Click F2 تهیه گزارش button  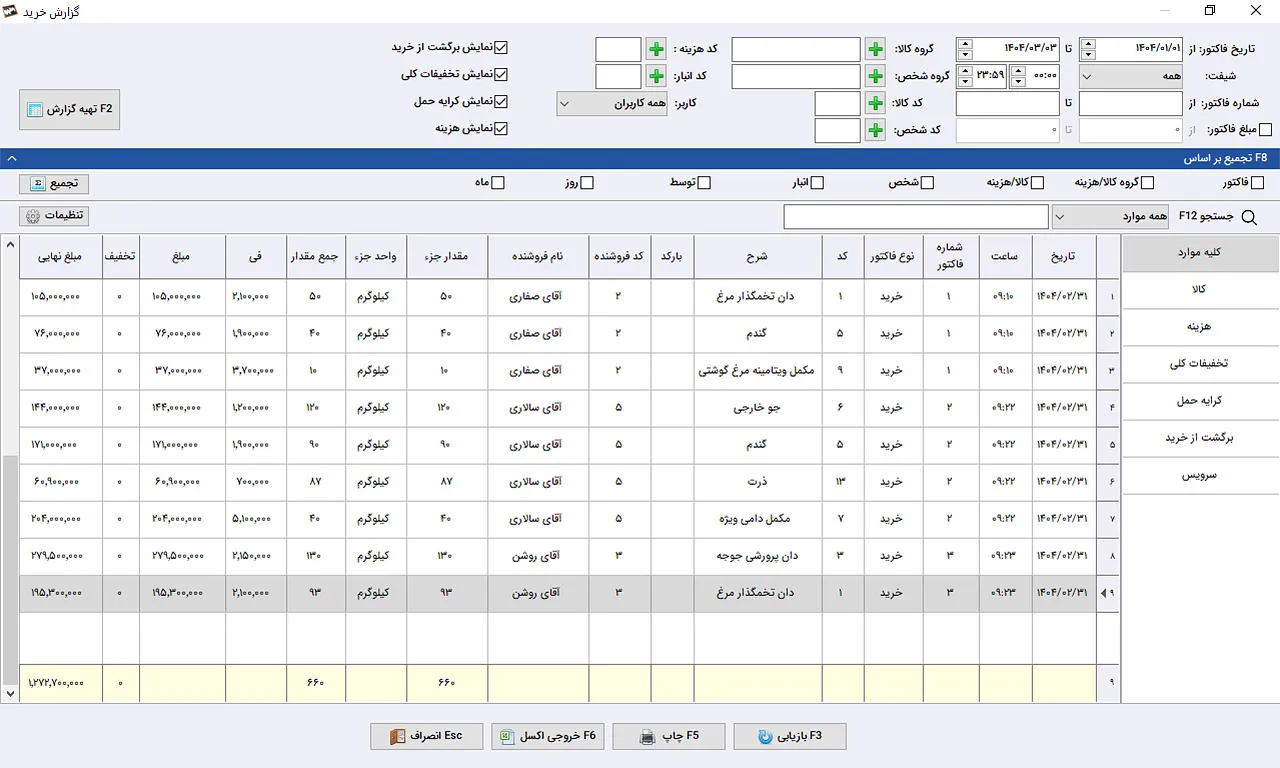click(70, 109)
